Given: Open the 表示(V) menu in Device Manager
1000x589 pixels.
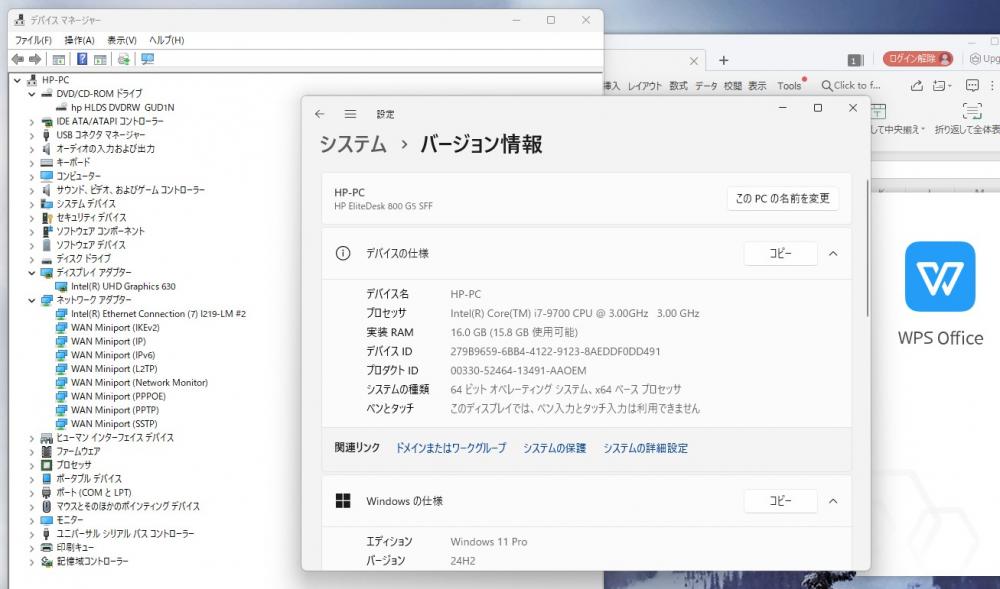Looking at the screenshot, I should coord(122,40).
